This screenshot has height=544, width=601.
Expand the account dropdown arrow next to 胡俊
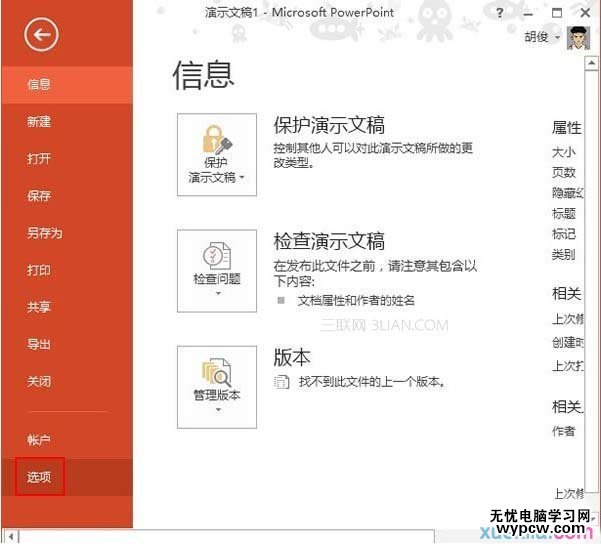(x=557, y=38)
